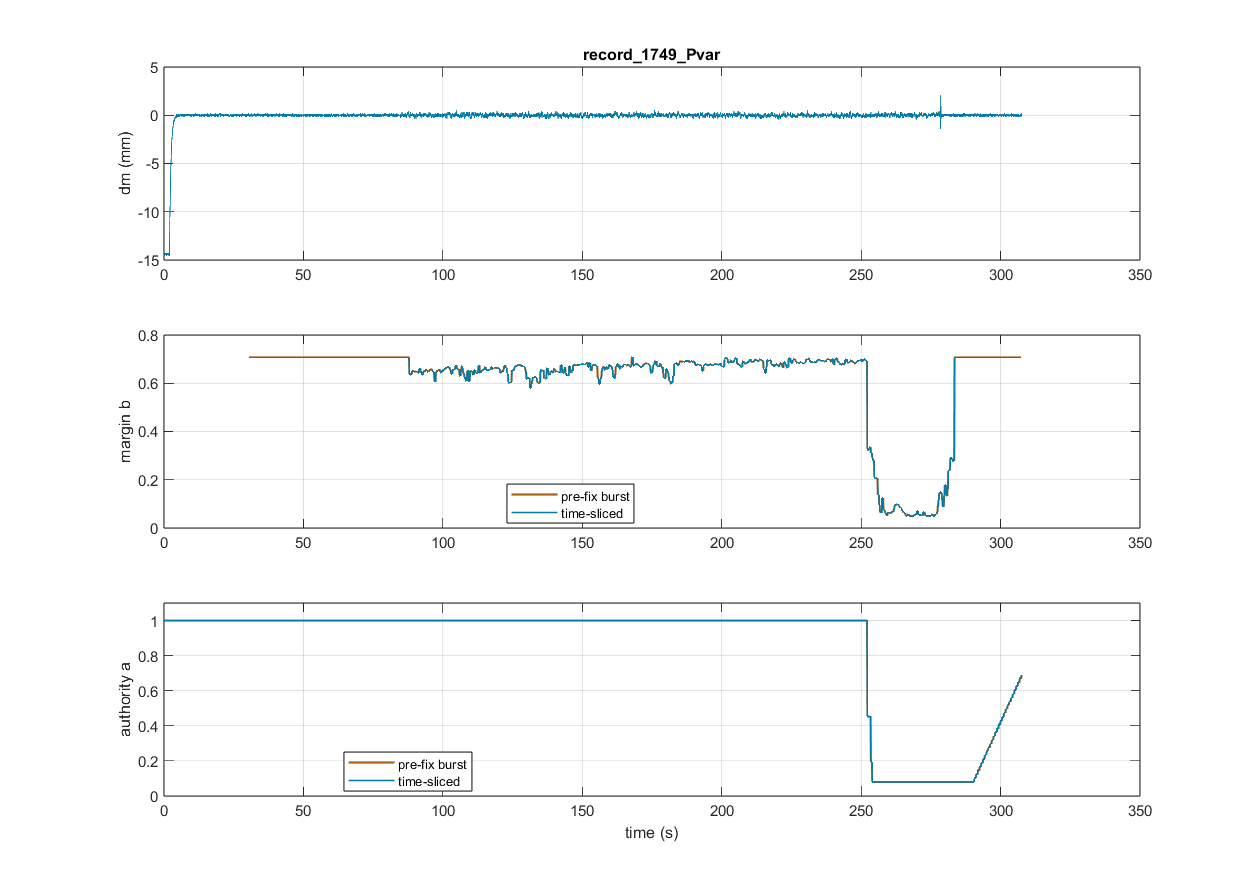Click the 50 x-tick under the authority a plot
Screen dimensions: 1260x894
[304, 811]
